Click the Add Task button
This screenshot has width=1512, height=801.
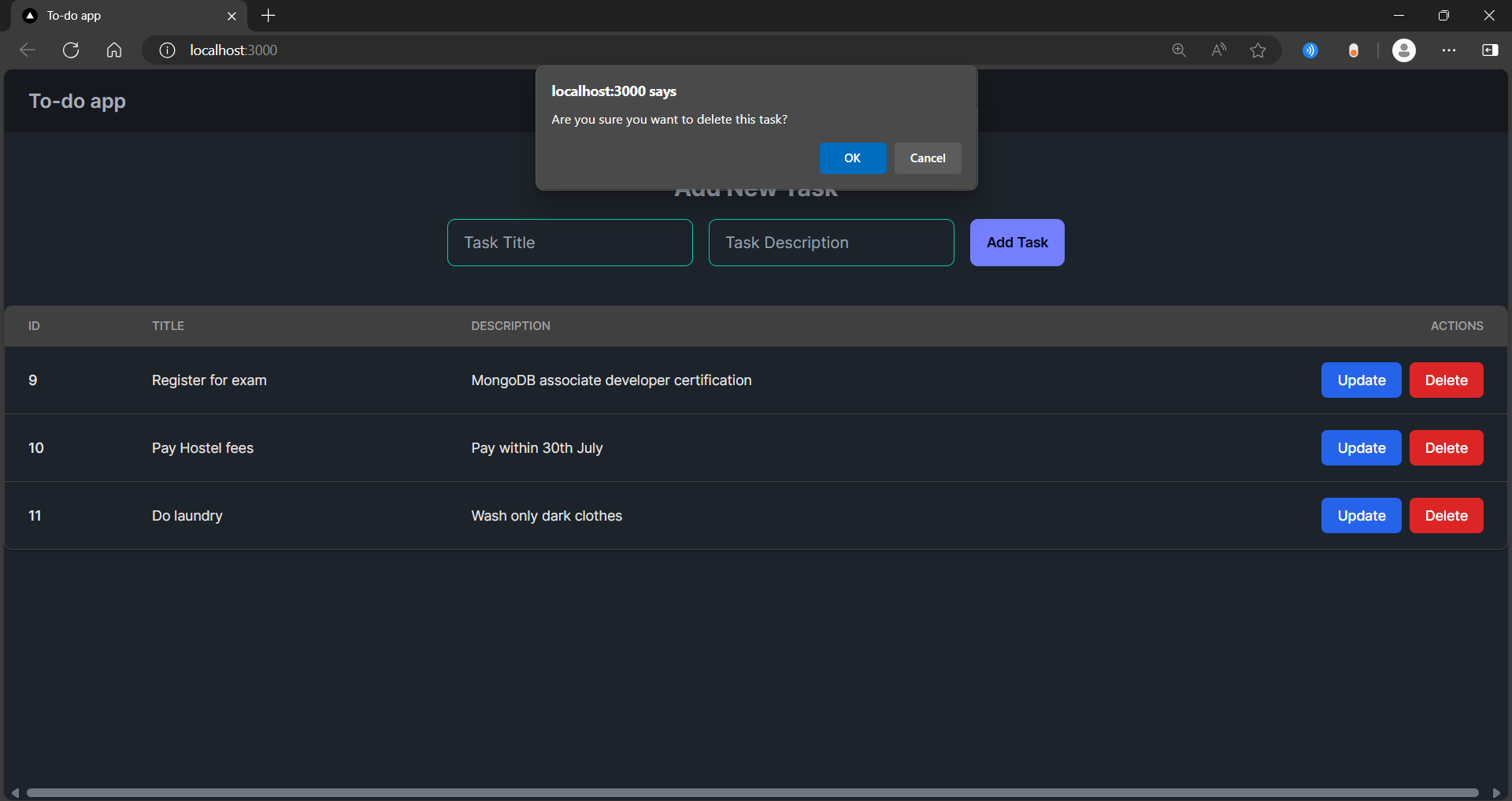click(x=1017, y=243)
